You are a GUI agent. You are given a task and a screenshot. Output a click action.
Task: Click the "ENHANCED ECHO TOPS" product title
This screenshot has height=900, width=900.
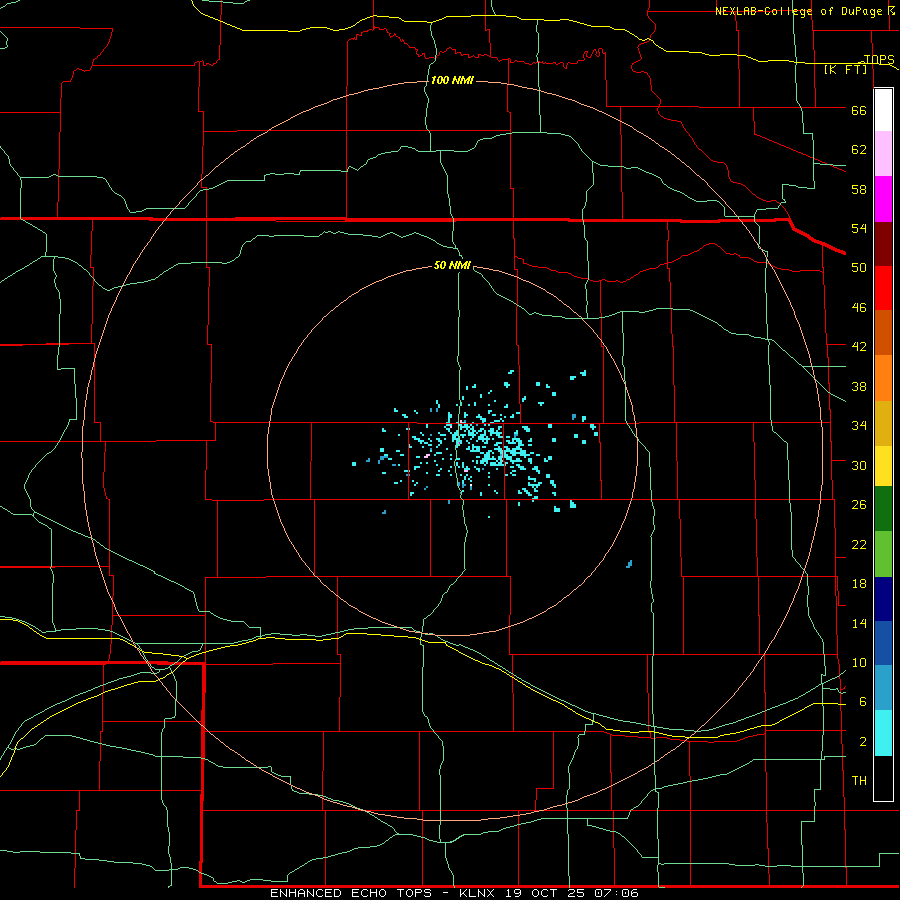tap(351, 893)
